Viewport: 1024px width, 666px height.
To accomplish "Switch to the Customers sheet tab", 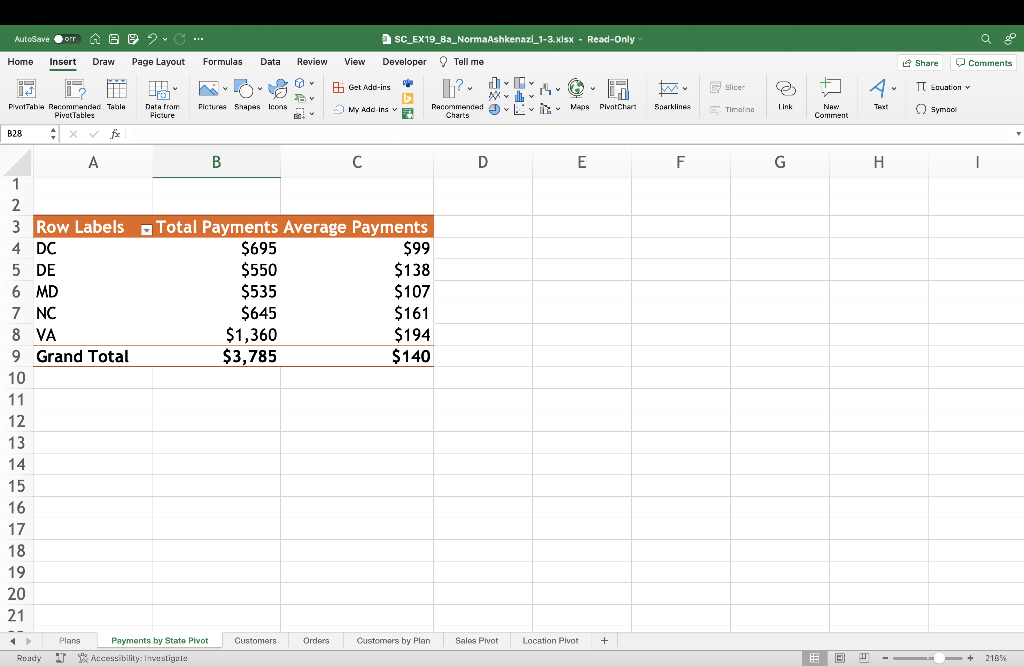I will point(255,640).
